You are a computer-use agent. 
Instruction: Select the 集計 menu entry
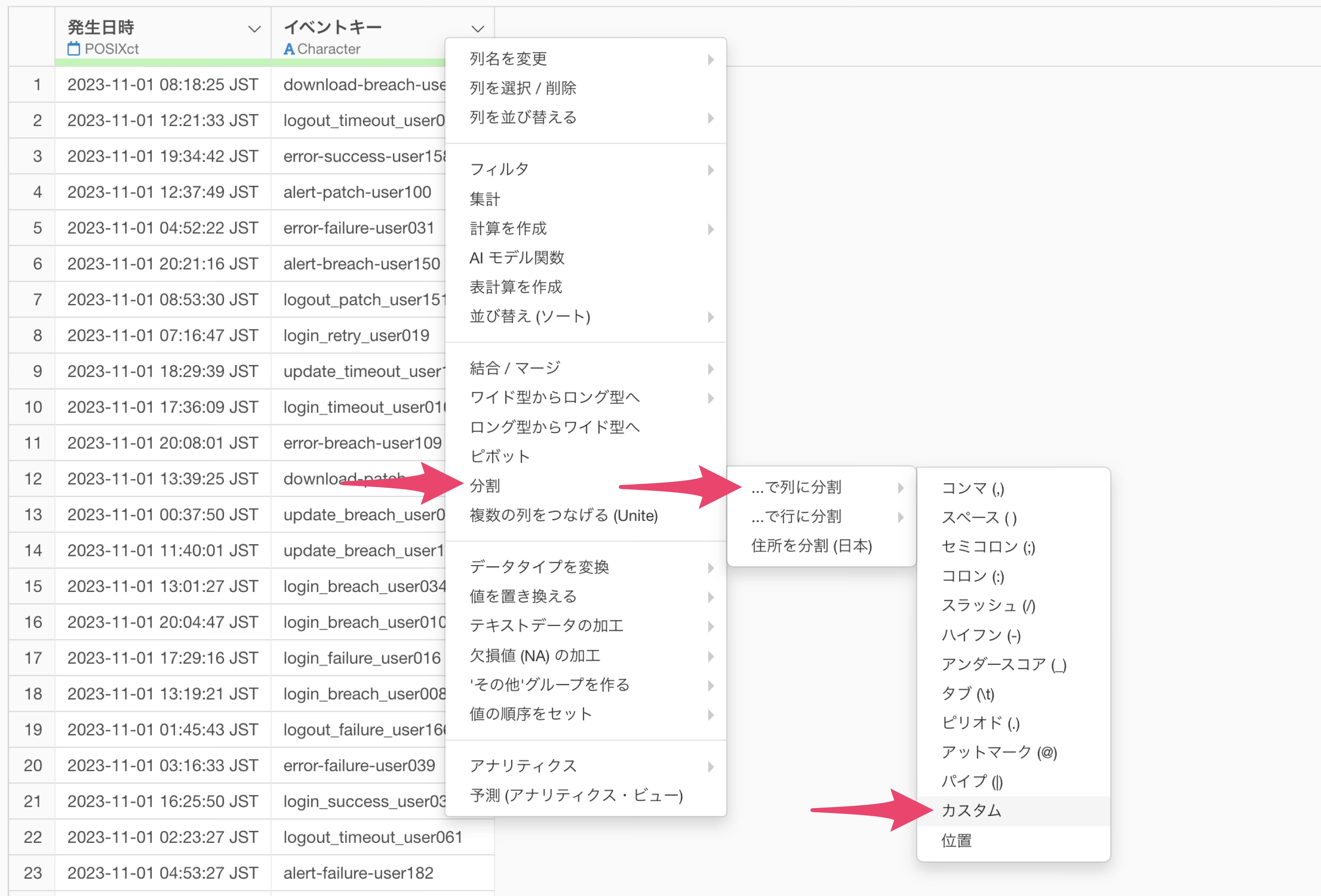point(485,199)
